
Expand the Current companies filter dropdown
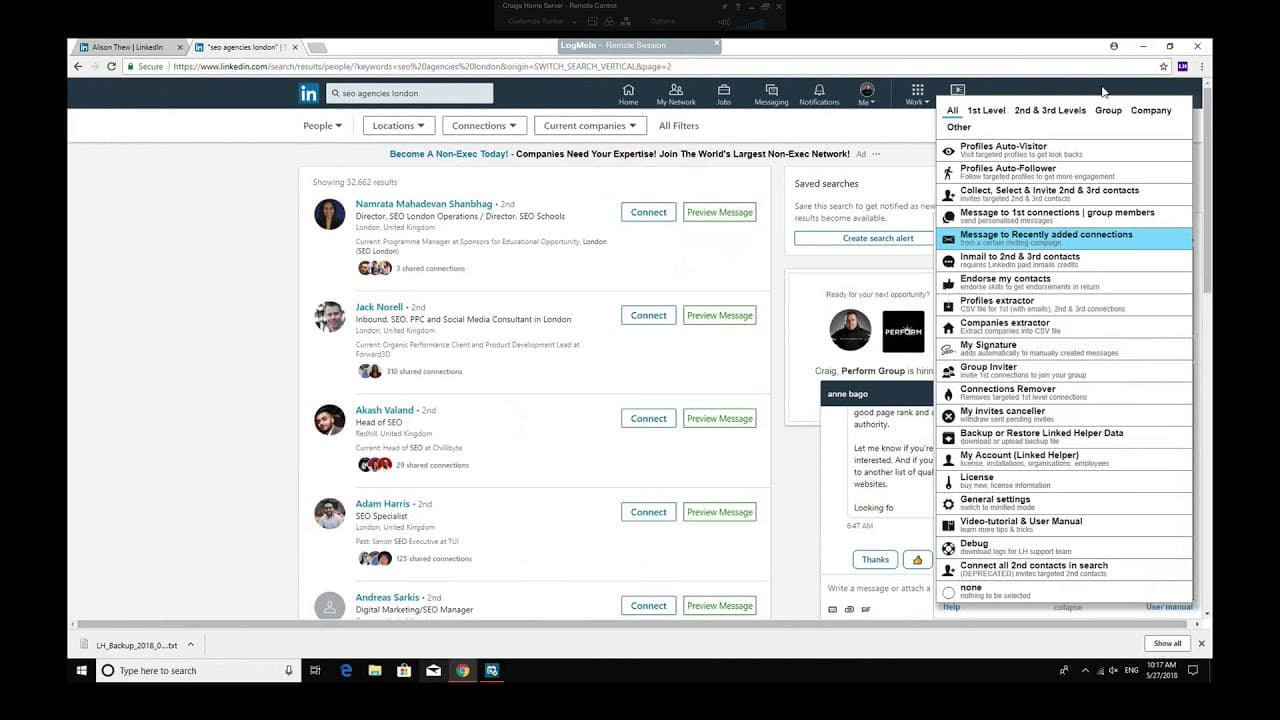(590, 126)
